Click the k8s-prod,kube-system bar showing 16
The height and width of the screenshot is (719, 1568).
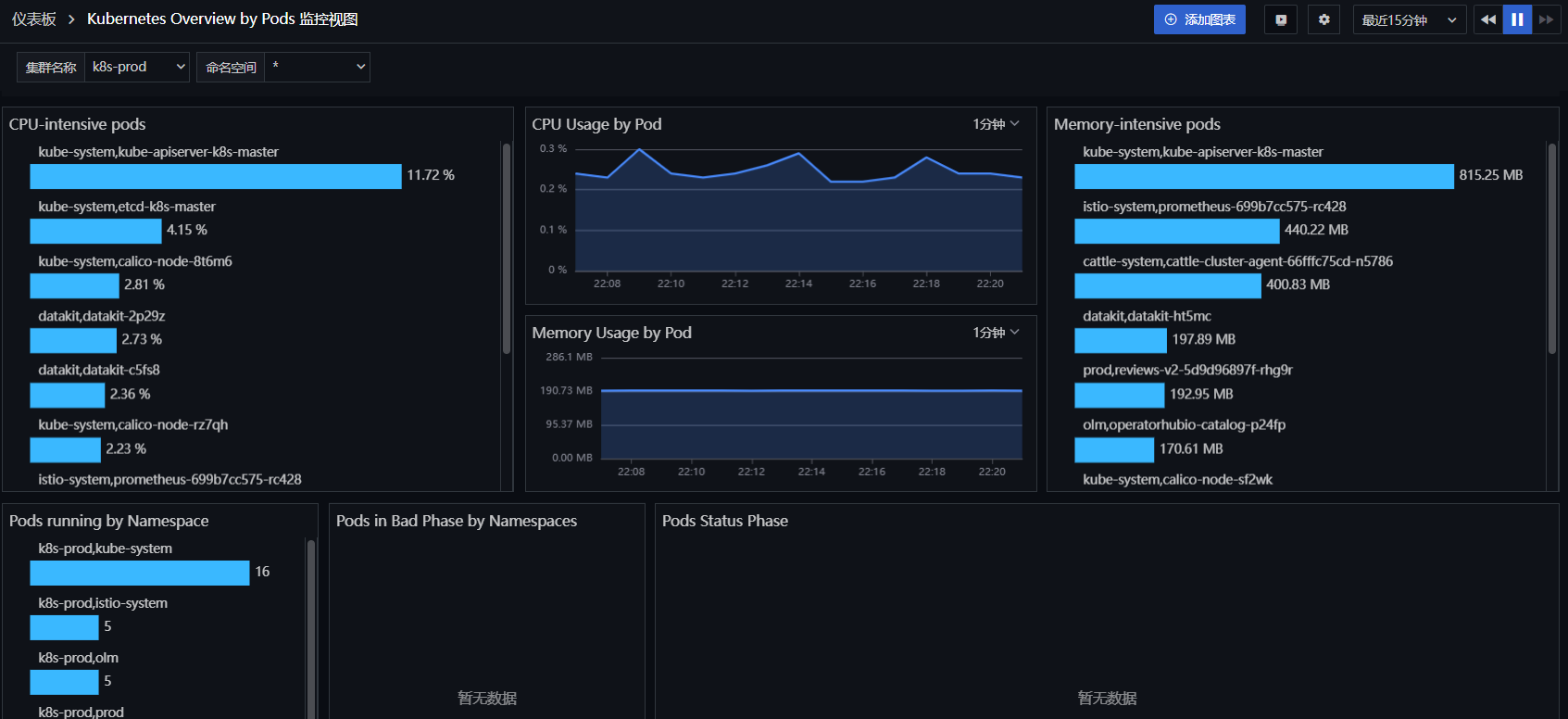(140, 573)
